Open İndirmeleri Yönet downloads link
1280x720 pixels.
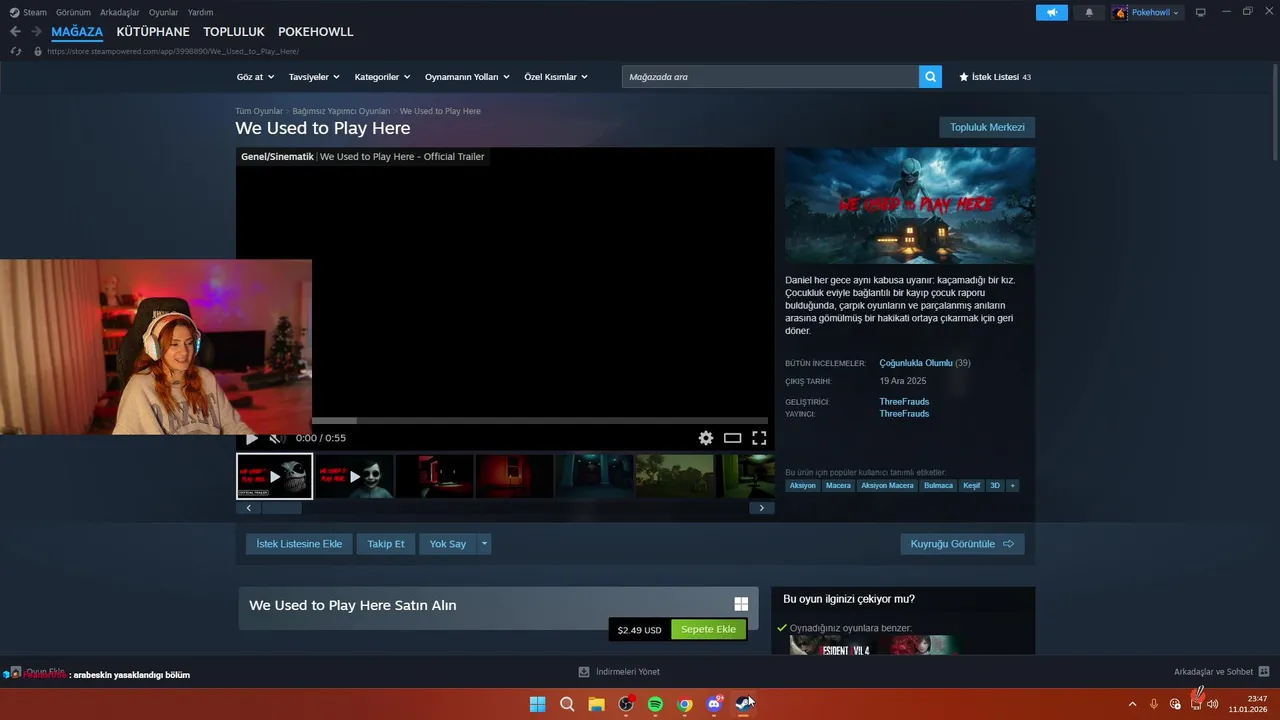(x=619, y=672)
